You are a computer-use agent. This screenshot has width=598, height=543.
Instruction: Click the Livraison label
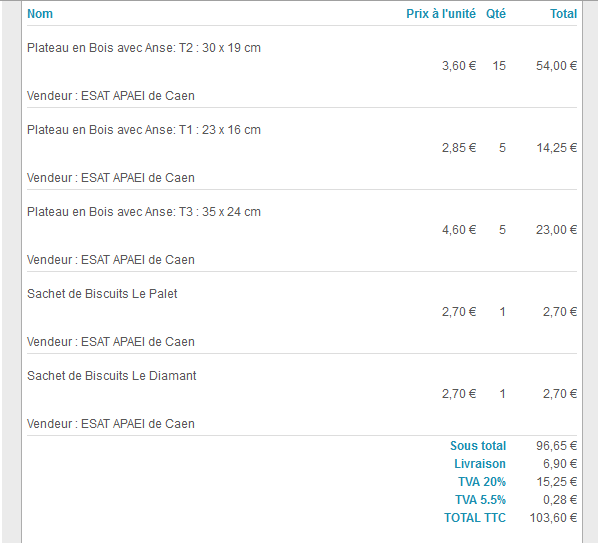click(x=480, y=463)
